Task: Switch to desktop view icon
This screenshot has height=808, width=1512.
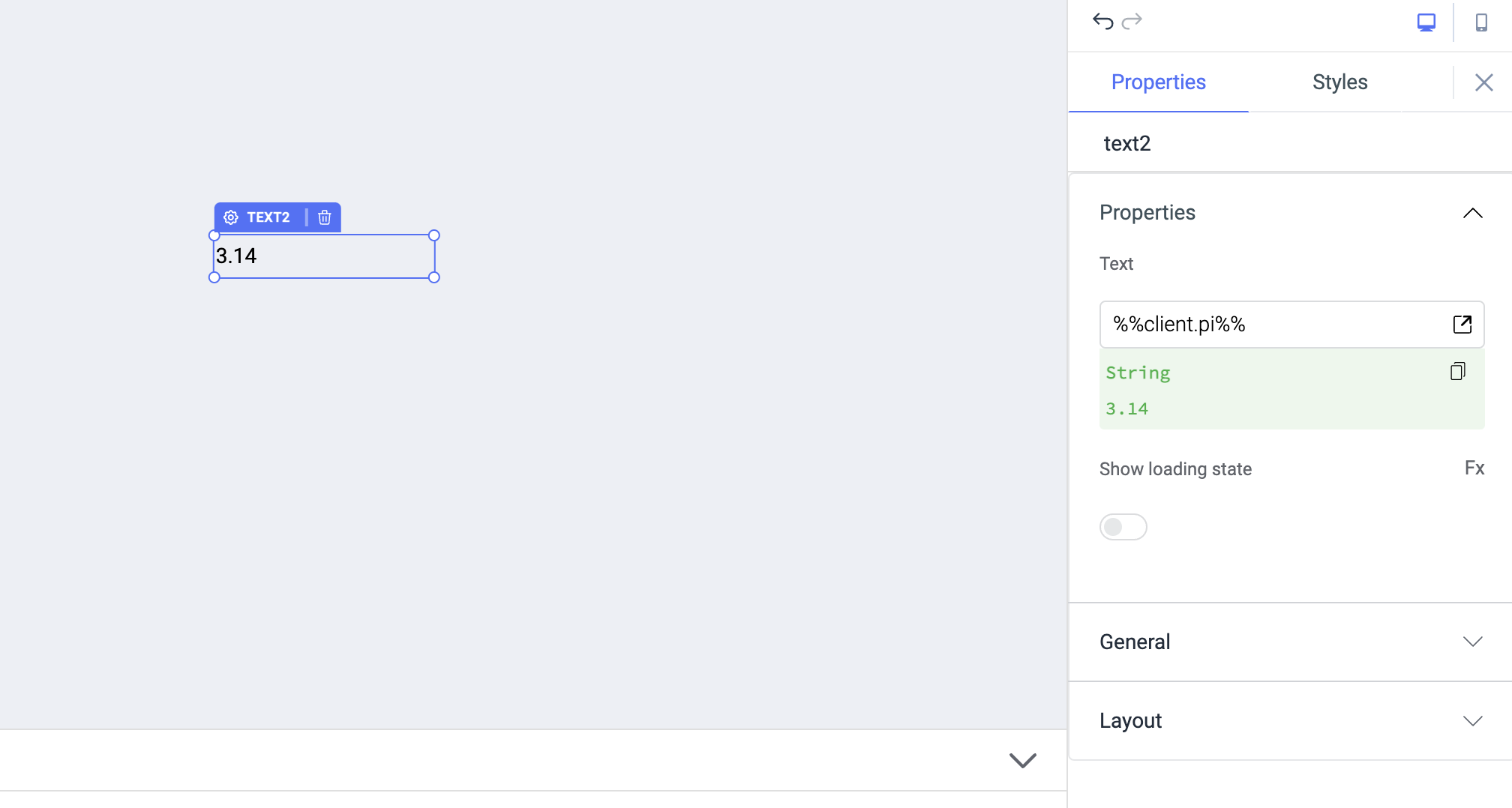Action: 1426,22
